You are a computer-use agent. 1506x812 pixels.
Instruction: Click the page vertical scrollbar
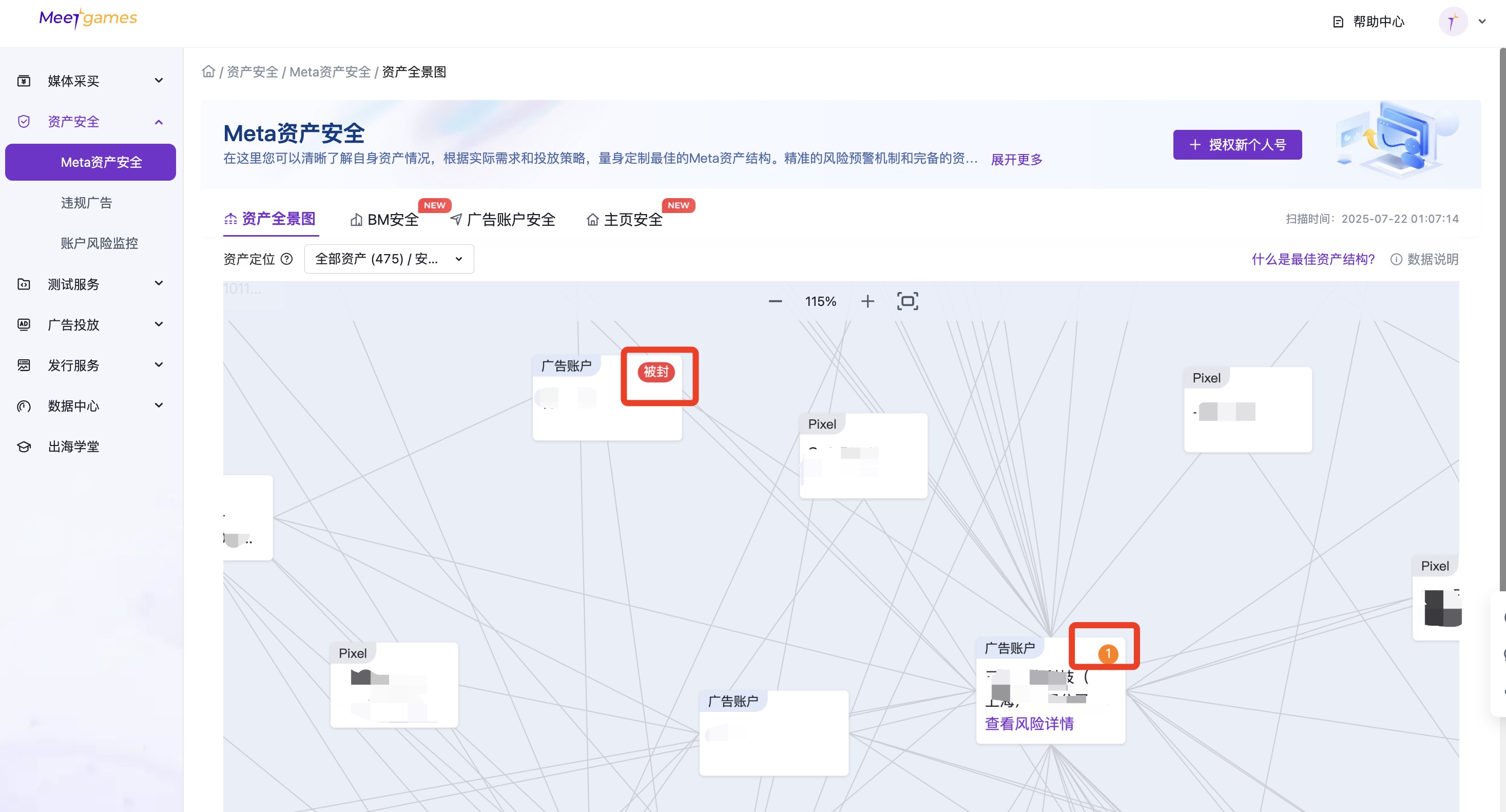(1502, 319)
